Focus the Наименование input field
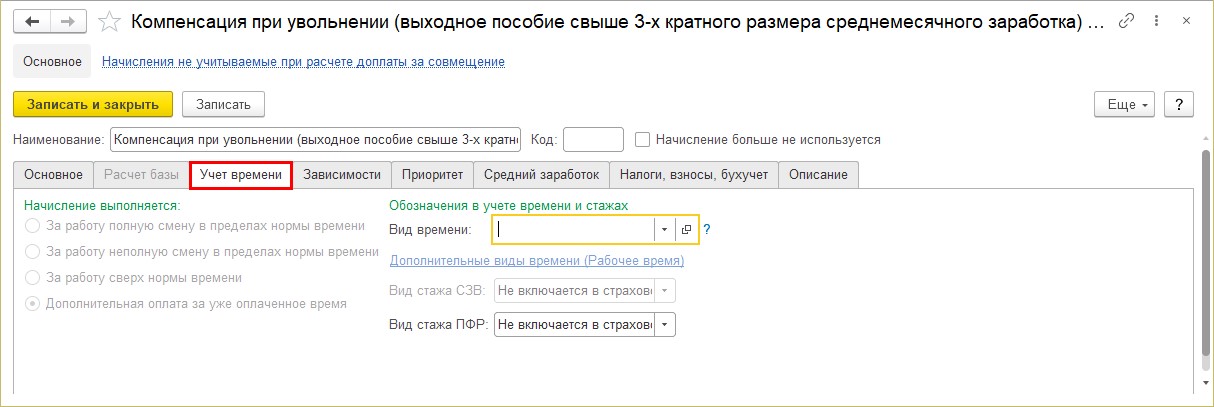Screen dimensions: 1214x407 tap(315, 140)
